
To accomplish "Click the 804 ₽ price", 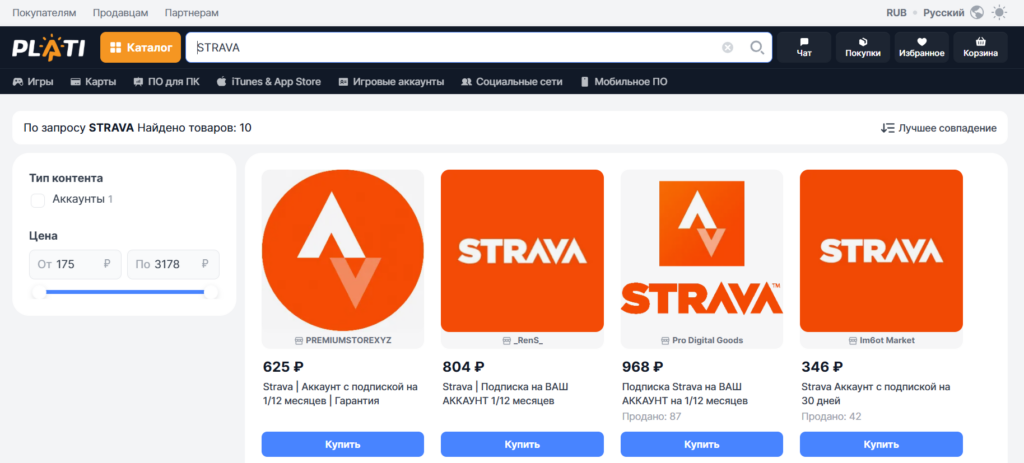I will [463, 366].
